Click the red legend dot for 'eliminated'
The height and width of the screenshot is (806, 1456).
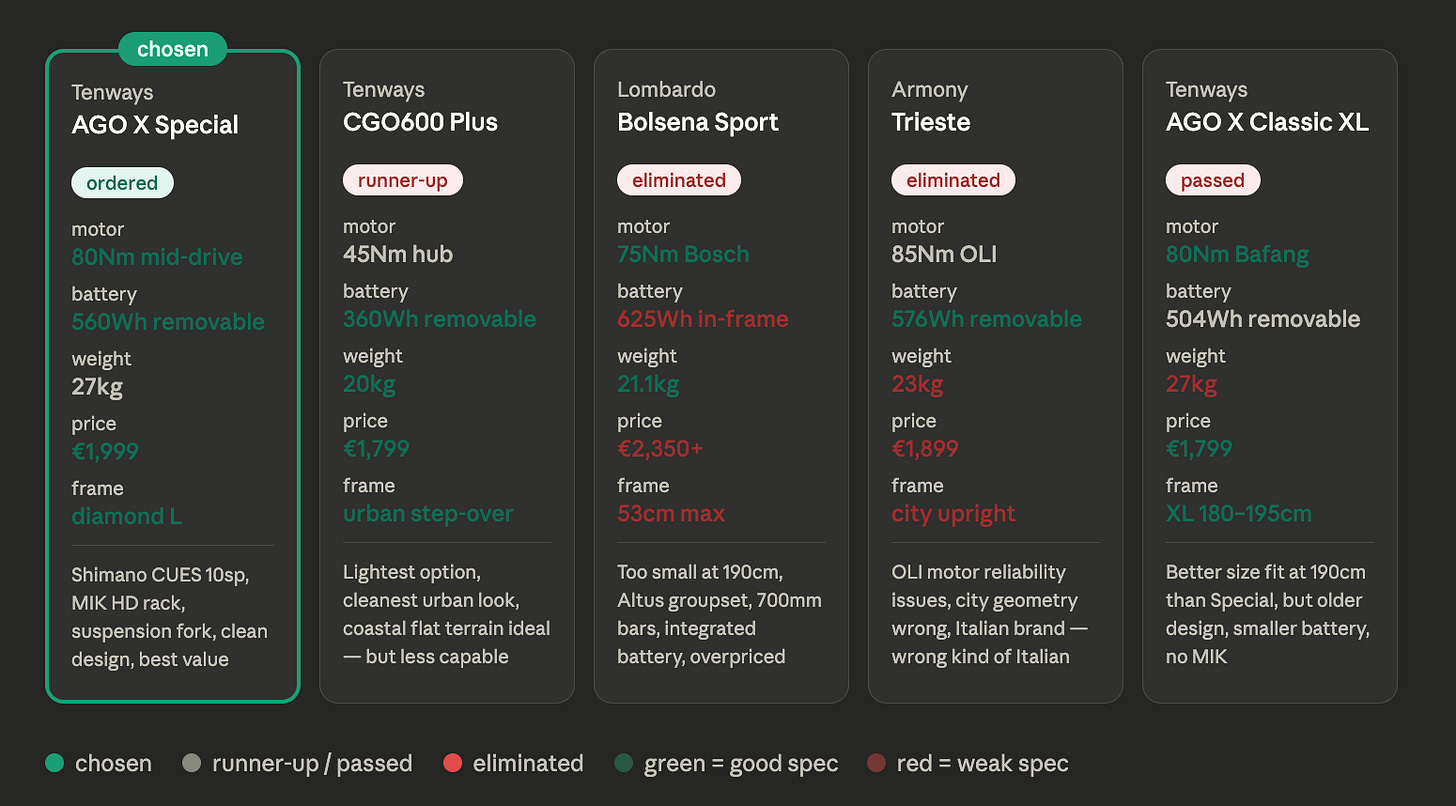point(453,764)
